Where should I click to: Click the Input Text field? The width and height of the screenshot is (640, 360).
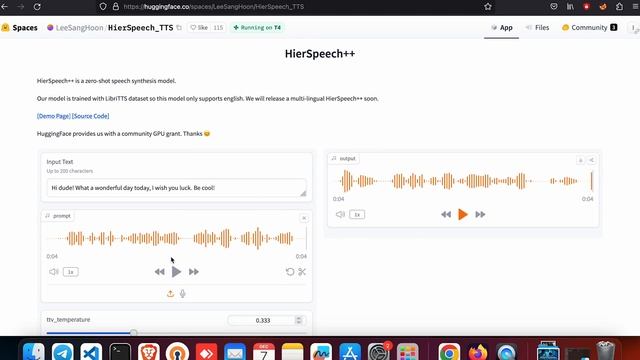176,188
